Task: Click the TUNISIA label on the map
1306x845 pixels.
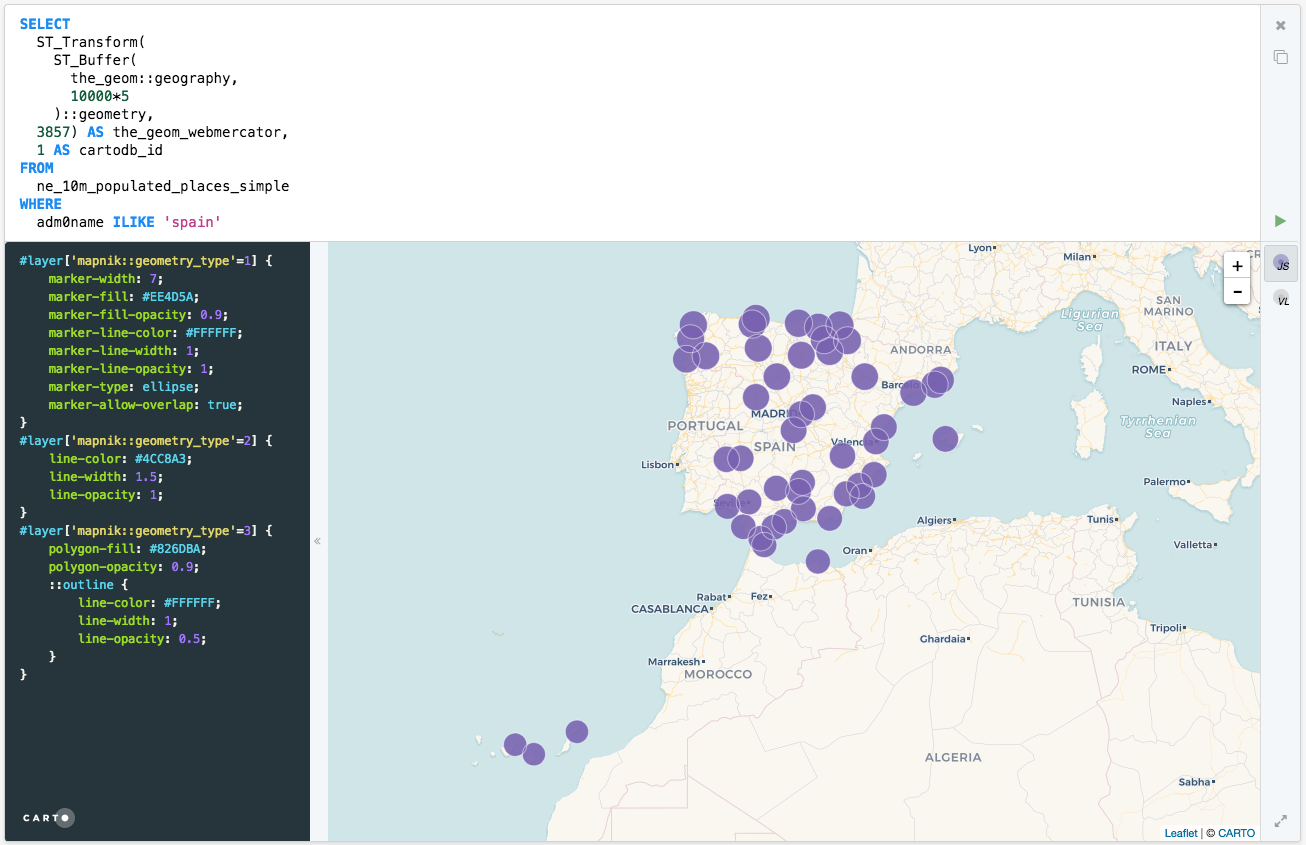Action: pyautogui.click(x=1098, y=602)
